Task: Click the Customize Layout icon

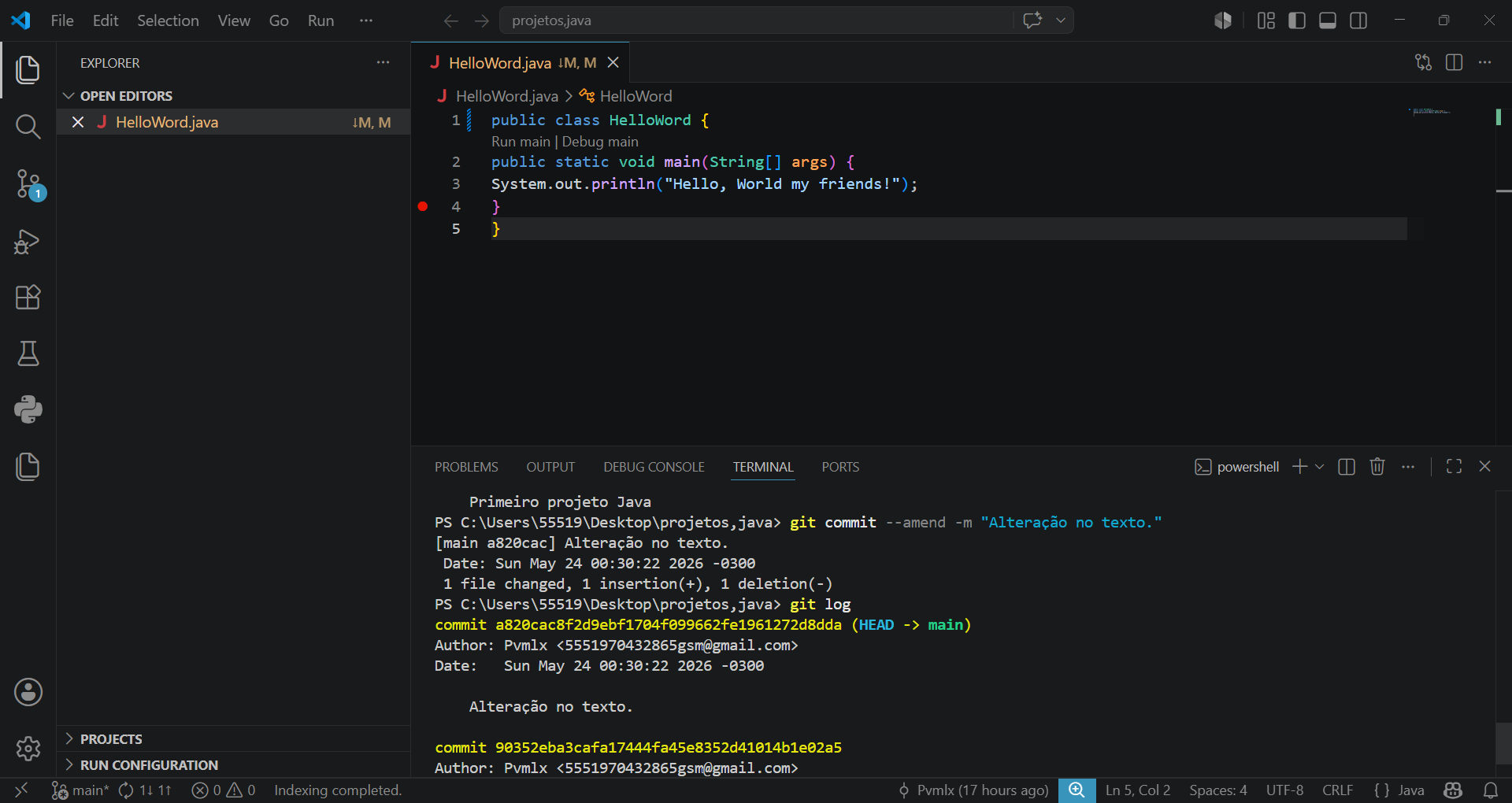Action: tap(1266, 20)
